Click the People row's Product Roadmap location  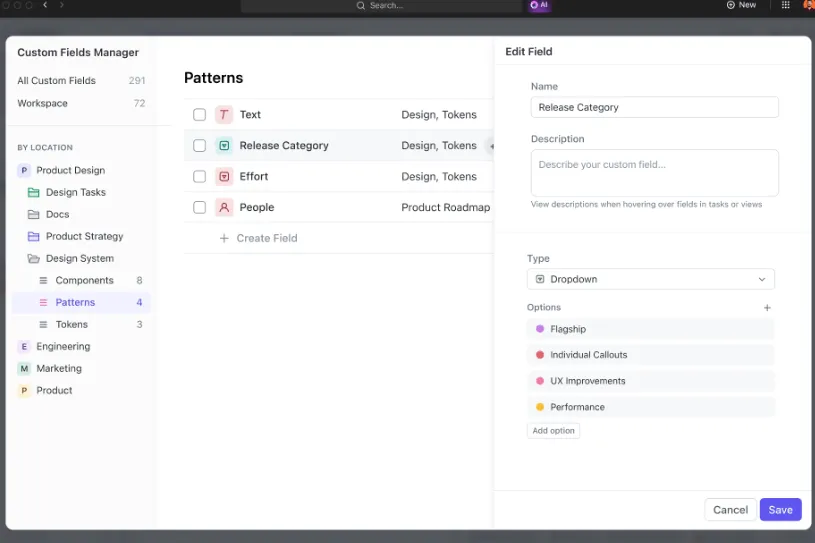pyautogui.click(x=445, y=207)
